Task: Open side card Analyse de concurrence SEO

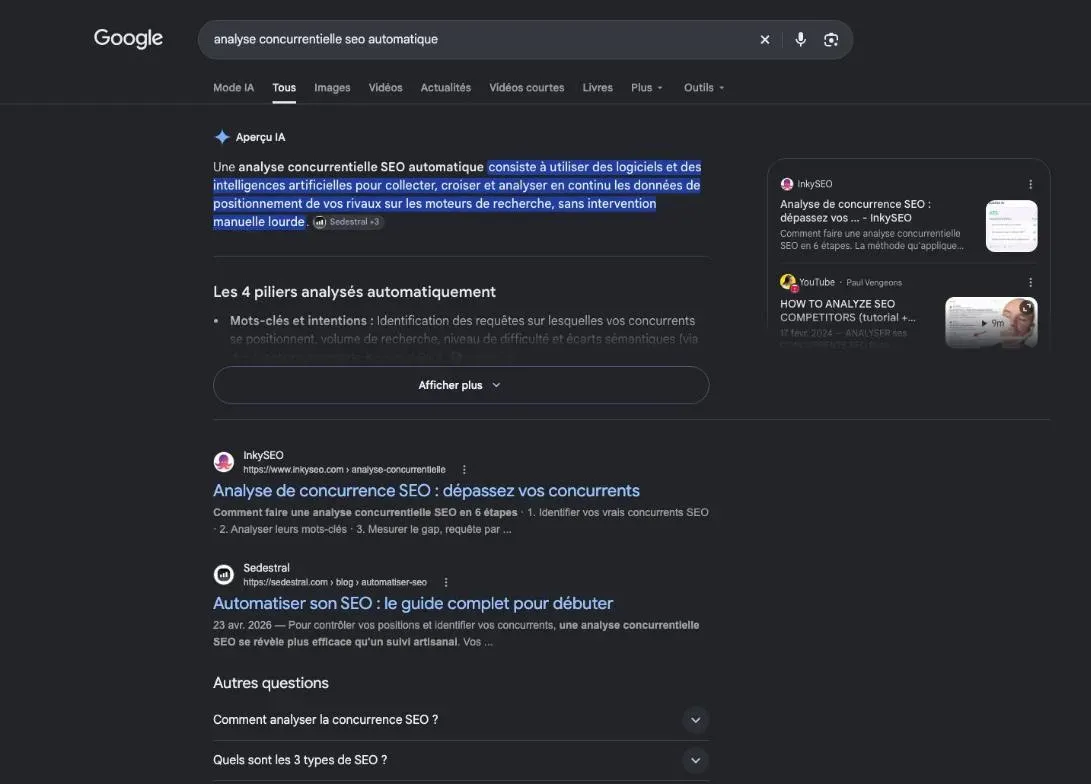Action: [855, 211]
